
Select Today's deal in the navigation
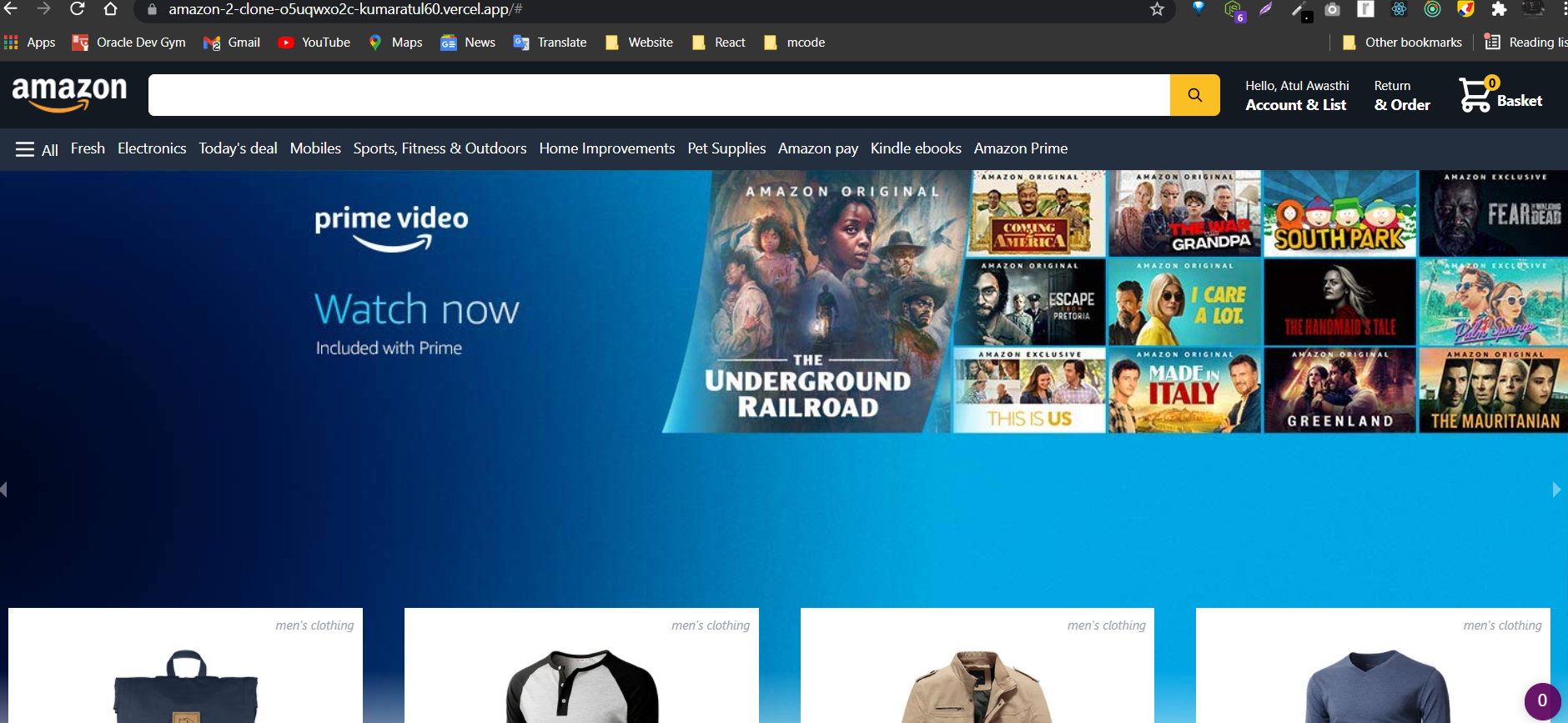(238, 148)
